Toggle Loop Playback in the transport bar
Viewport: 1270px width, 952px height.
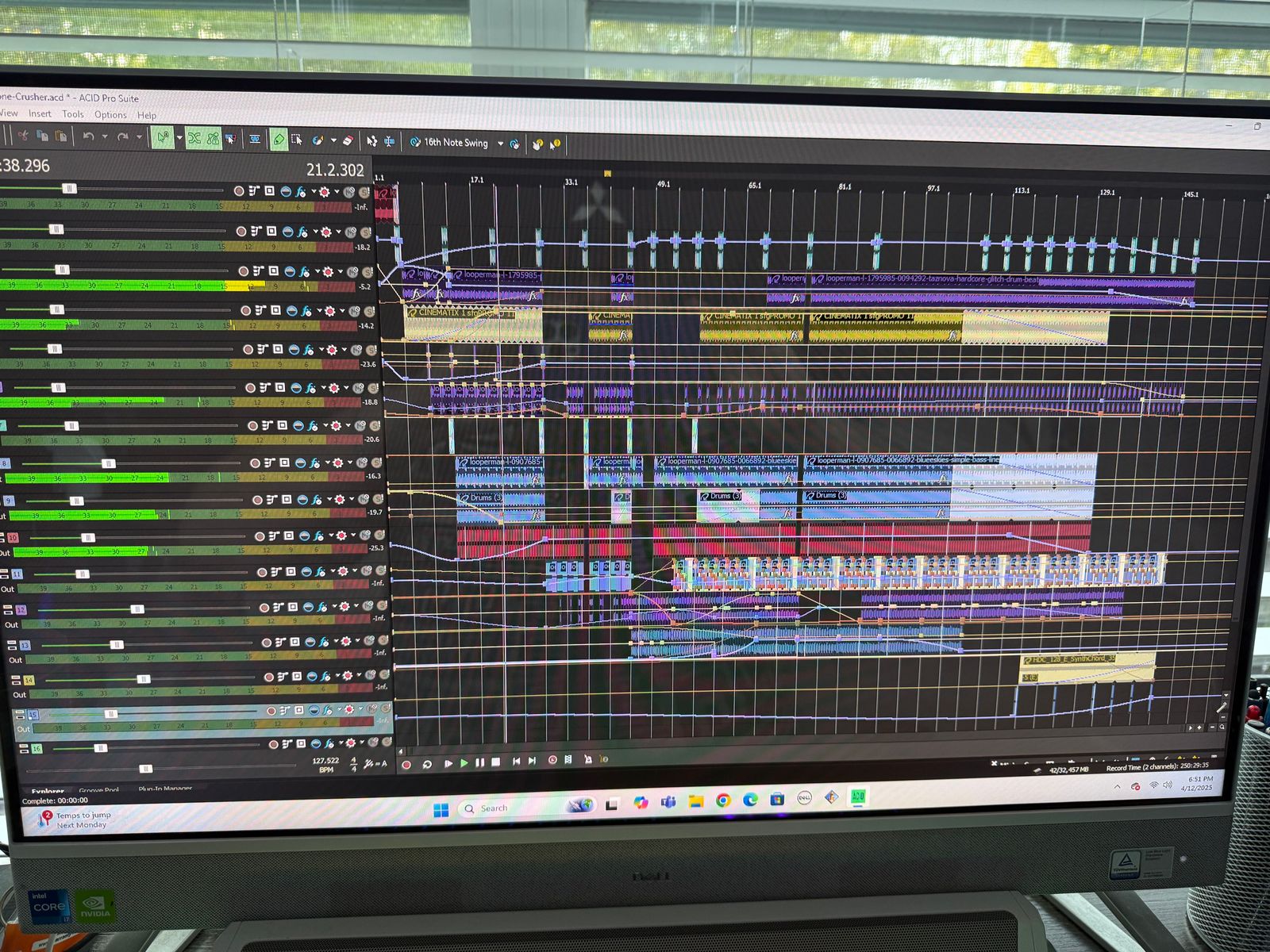point(427,764)
